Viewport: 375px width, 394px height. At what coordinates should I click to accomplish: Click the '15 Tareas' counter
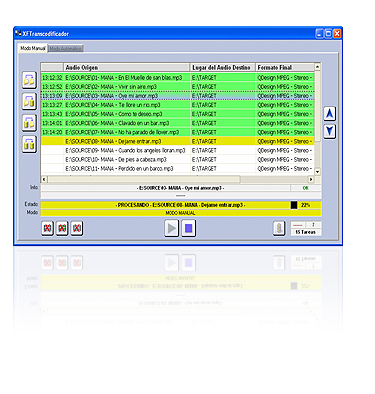305,232
